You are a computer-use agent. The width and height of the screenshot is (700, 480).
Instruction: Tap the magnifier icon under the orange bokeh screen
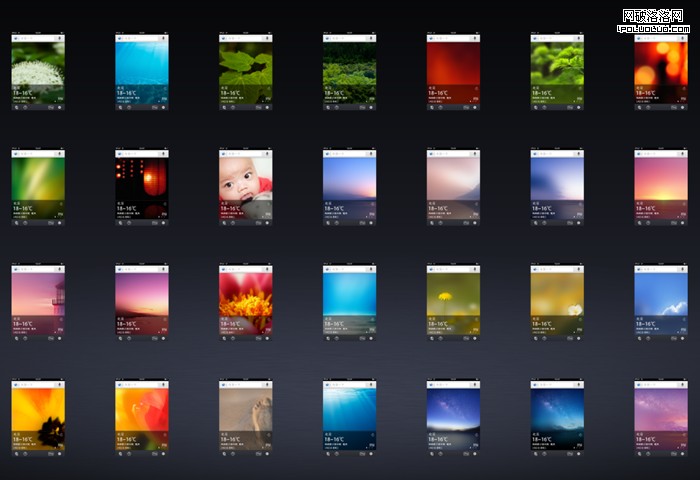[639, 106]
